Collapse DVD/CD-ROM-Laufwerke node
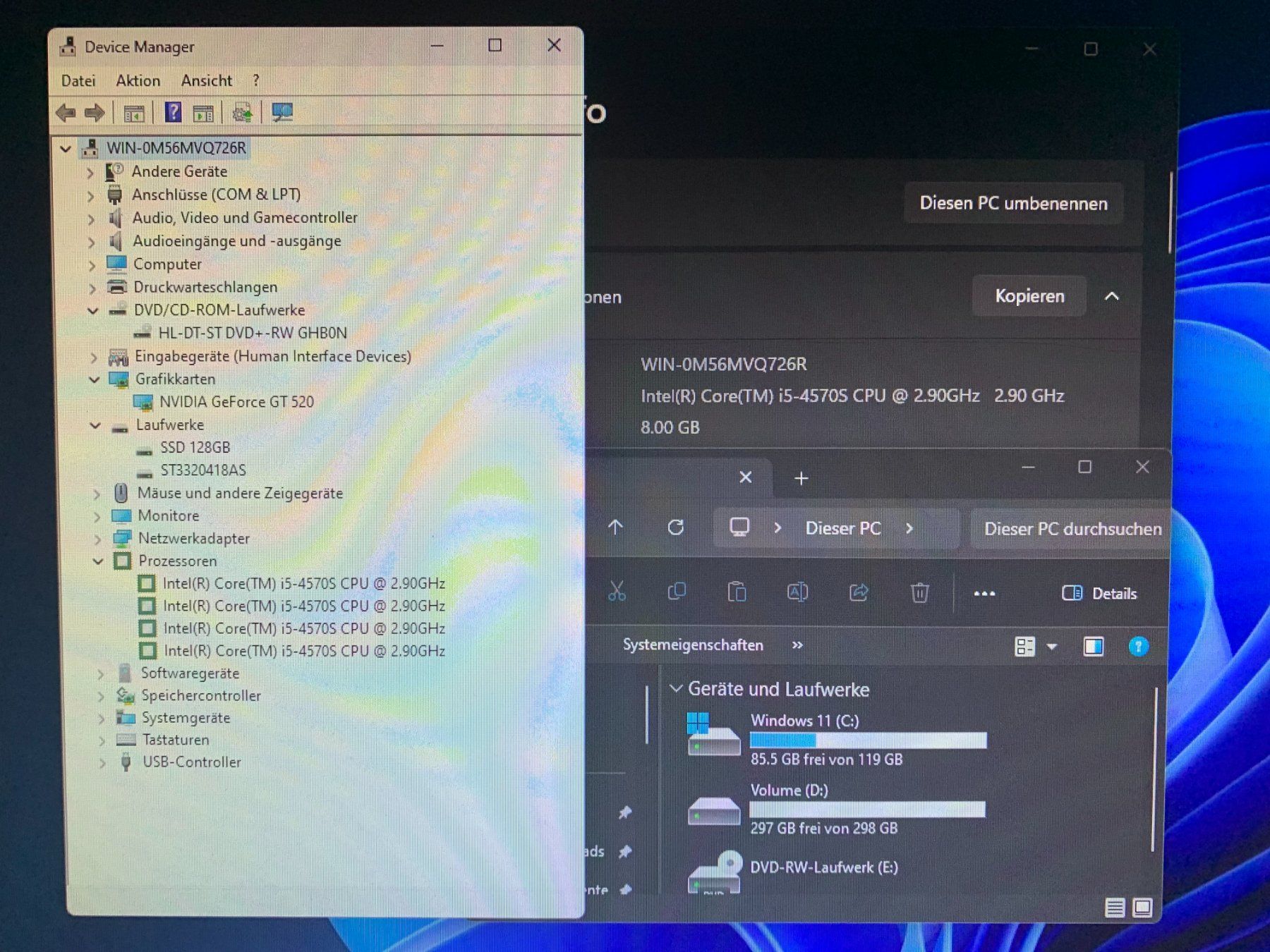Screen dimensions: 1270x952 coord(93,310)
